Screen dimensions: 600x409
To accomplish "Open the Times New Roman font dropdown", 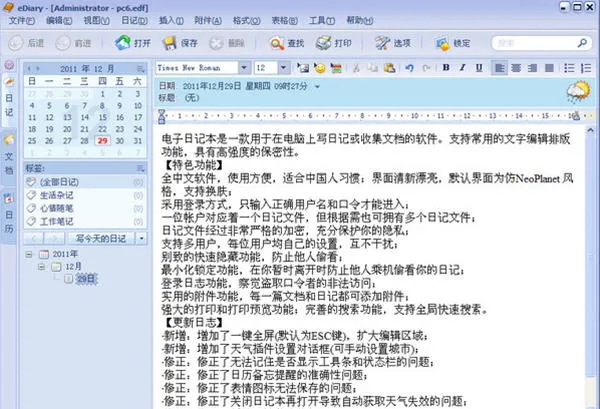I will point(243,68).
